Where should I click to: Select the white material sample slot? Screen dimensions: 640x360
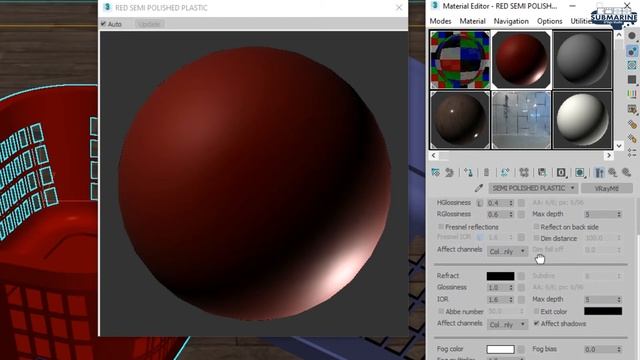click(582, 120)
